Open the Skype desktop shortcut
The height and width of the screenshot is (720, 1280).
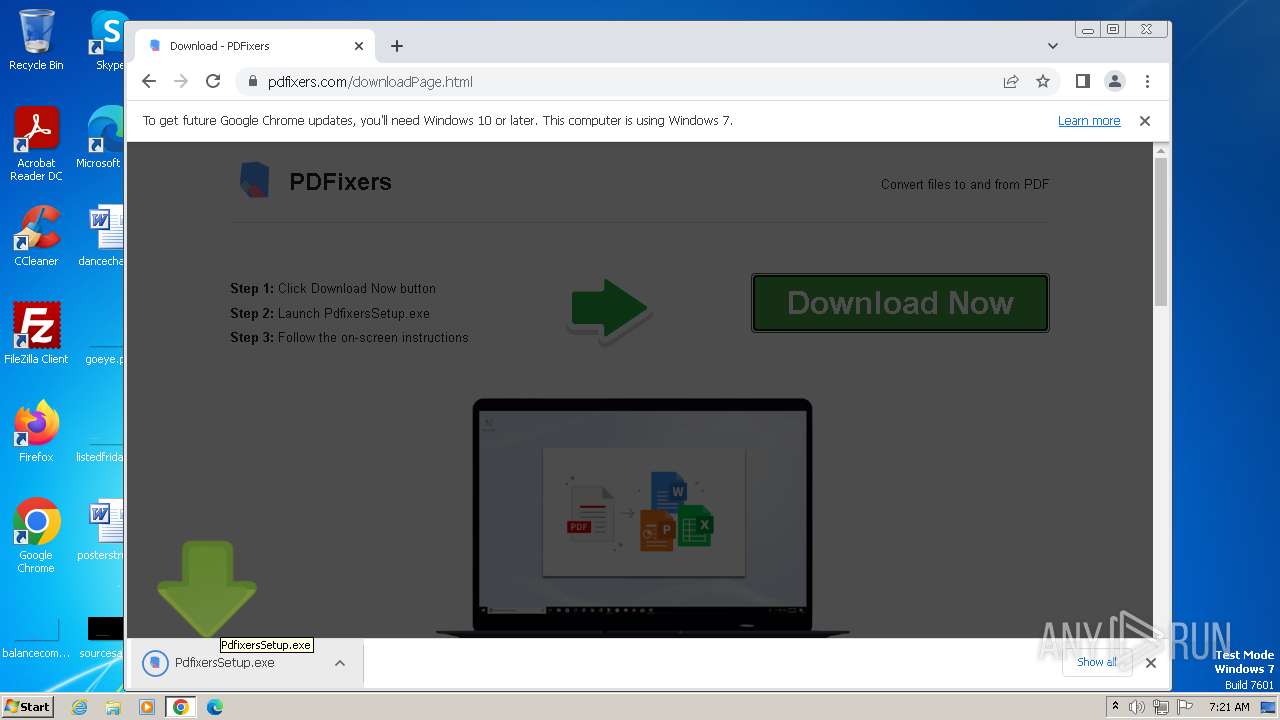108,40
